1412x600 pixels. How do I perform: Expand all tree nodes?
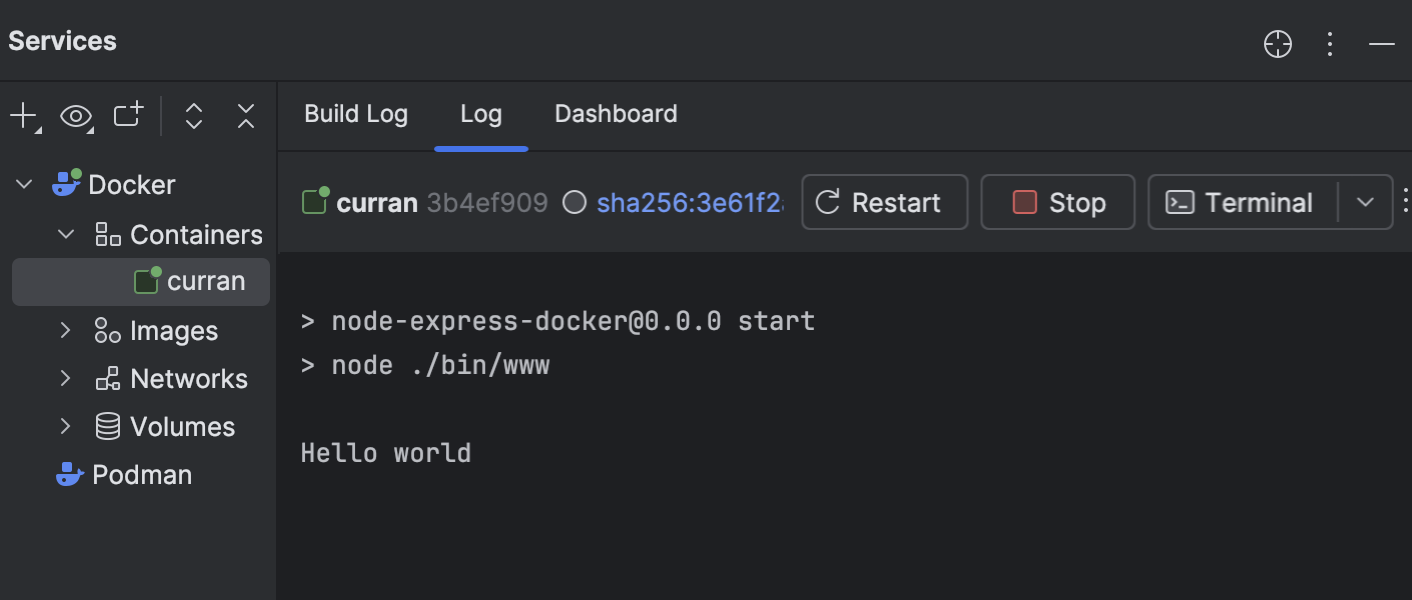(x=193, y=115)
